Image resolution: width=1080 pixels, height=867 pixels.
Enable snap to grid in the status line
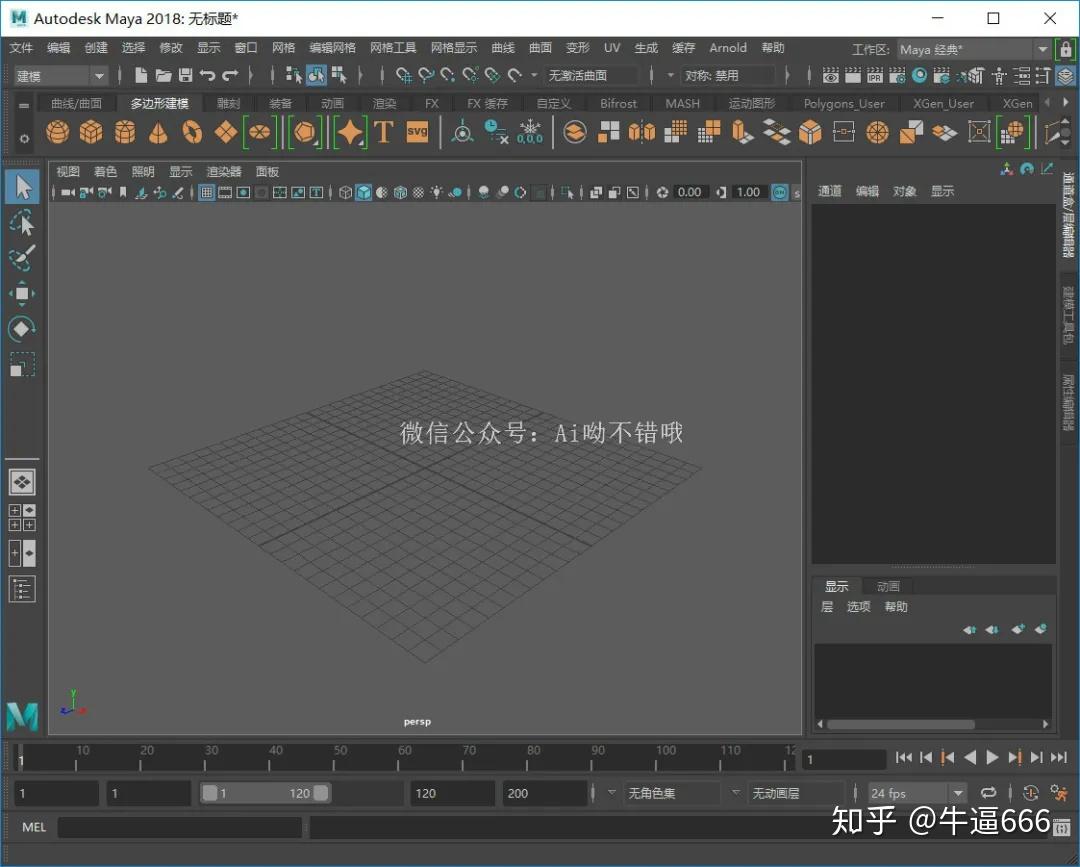point(402,74)
